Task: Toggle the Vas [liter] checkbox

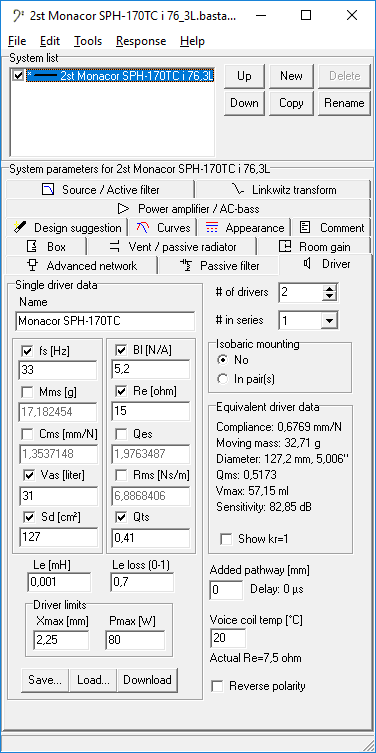Action: click(x=29, y=475)
